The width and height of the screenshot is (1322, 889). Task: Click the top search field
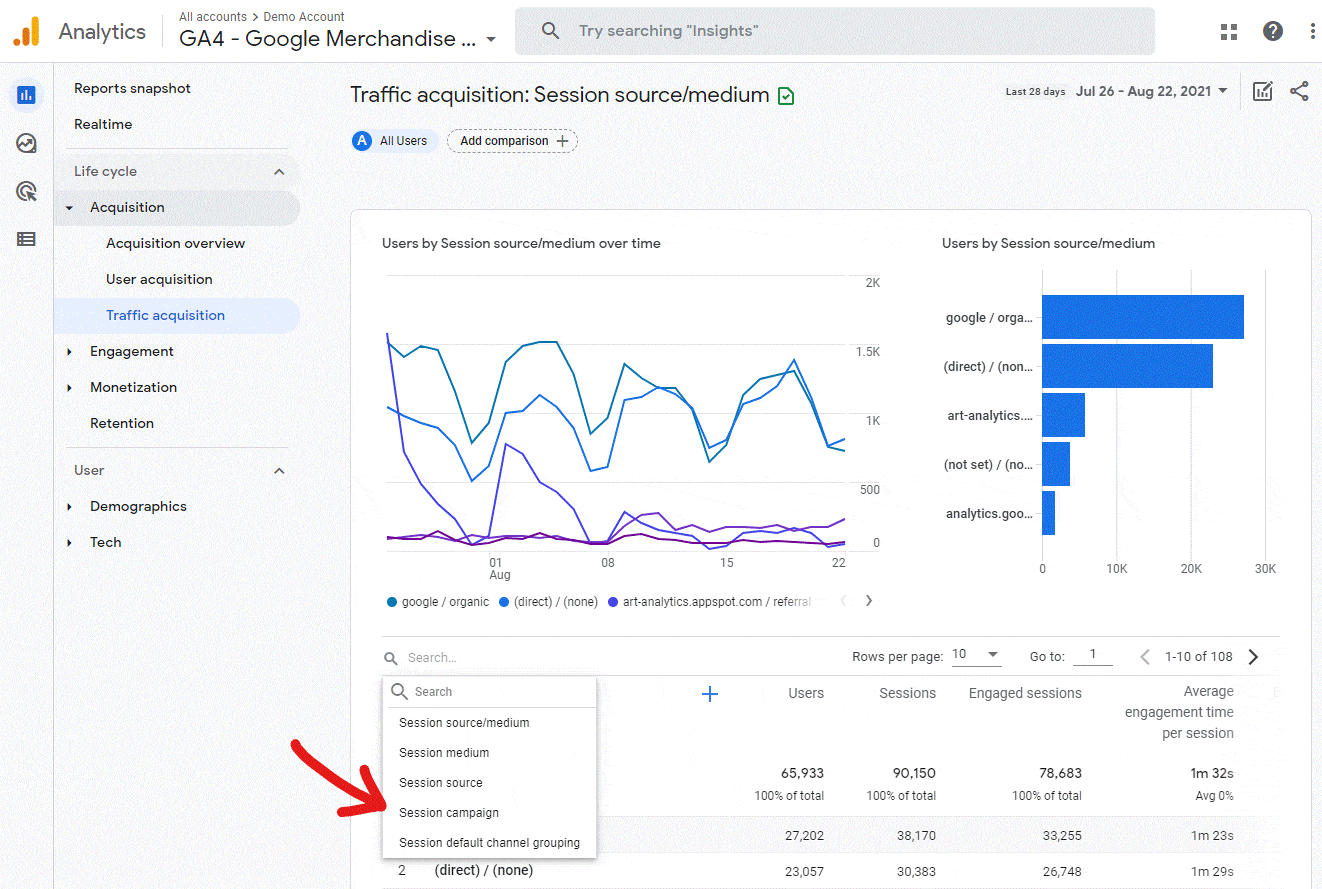(x=835, y=31)
